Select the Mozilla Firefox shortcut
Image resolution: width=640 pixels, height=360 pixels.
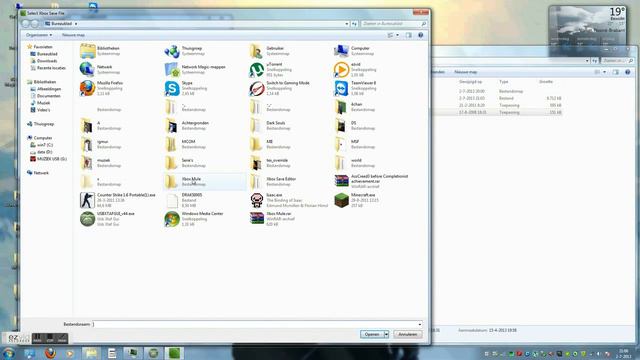tap(87, 88)
